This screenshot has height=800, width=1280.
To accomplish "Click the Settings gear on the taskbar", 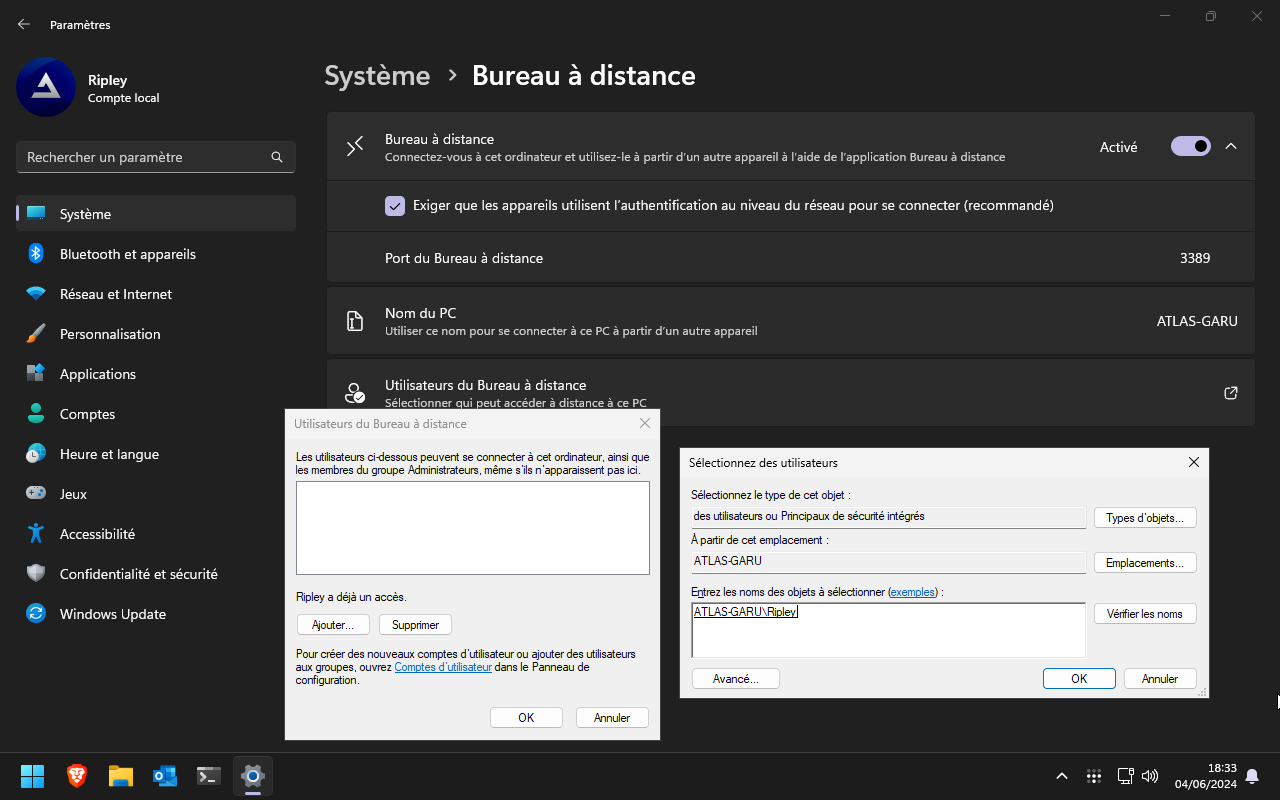I will click(x=253, y=776).
